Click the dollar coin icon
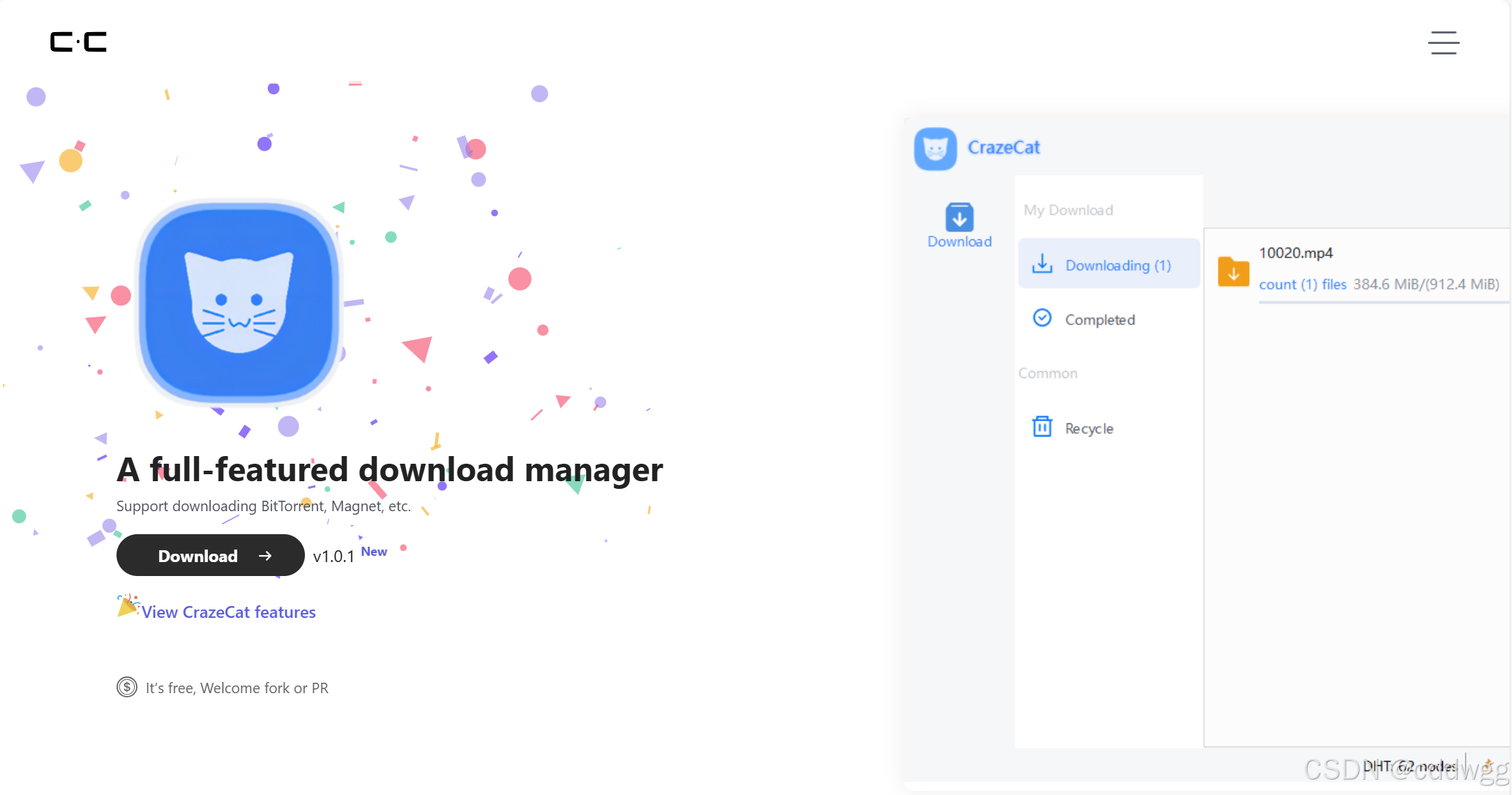 tap(127, 688)
